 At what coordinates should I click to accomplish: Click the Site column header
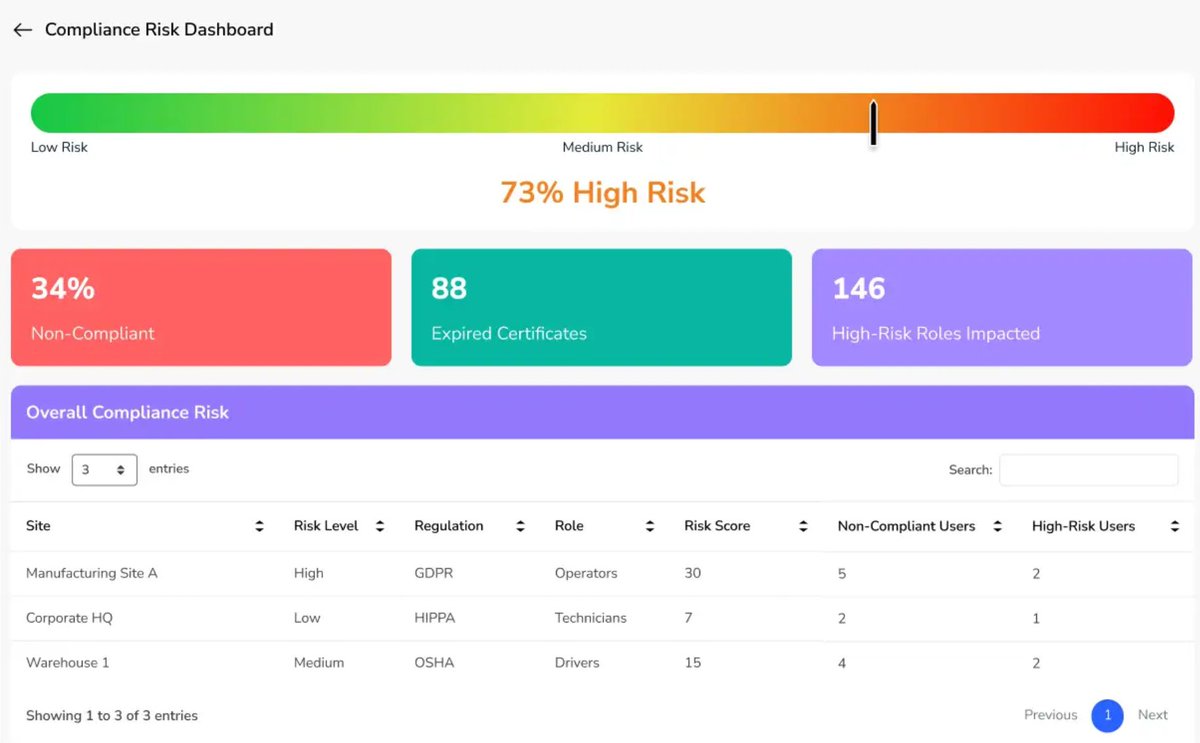[38, 526]
